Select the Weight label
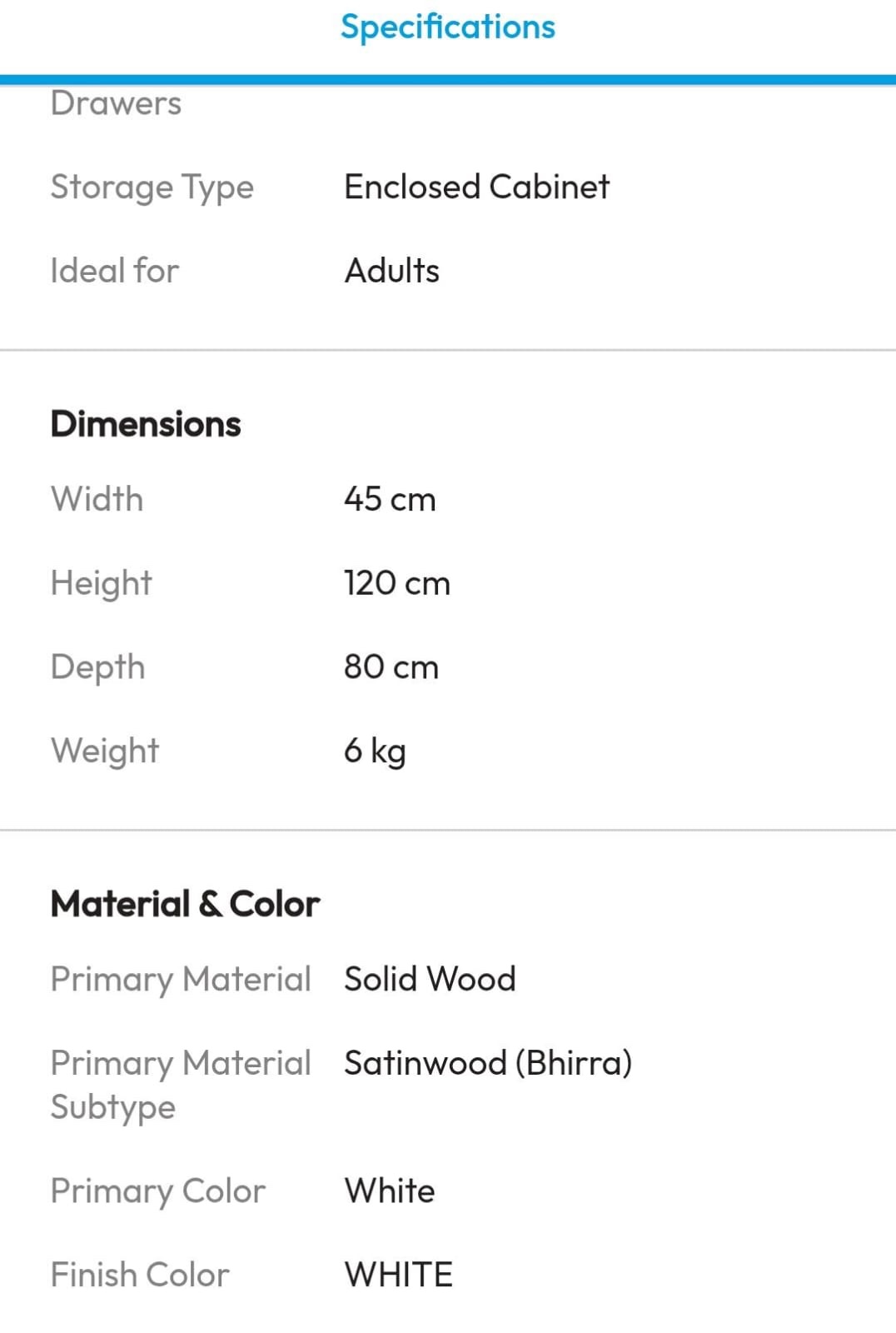This screenshot has height=1333, width=896. [x=105, y=751]
